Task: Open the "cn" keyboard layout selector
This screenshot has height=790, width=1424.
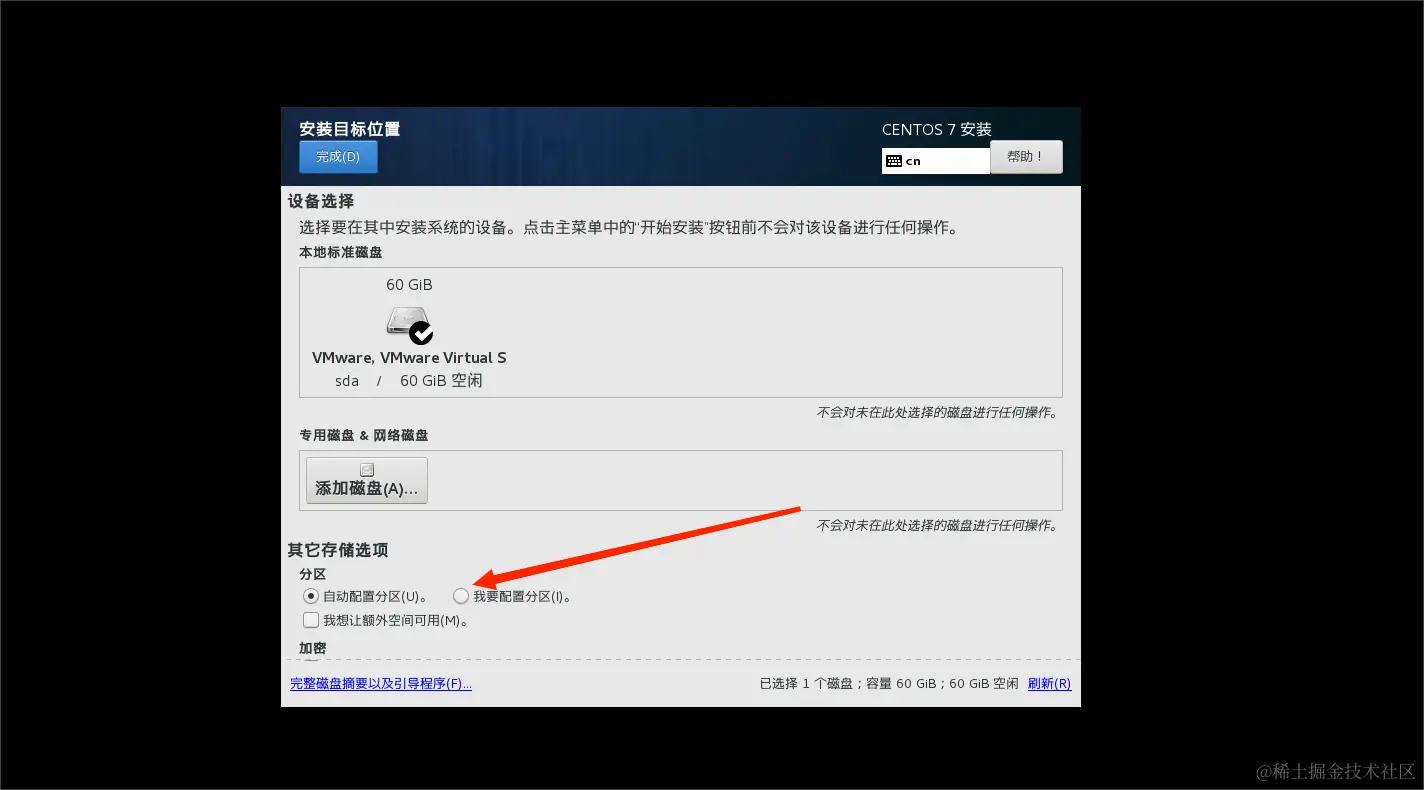Action: (x=935, y=160)
